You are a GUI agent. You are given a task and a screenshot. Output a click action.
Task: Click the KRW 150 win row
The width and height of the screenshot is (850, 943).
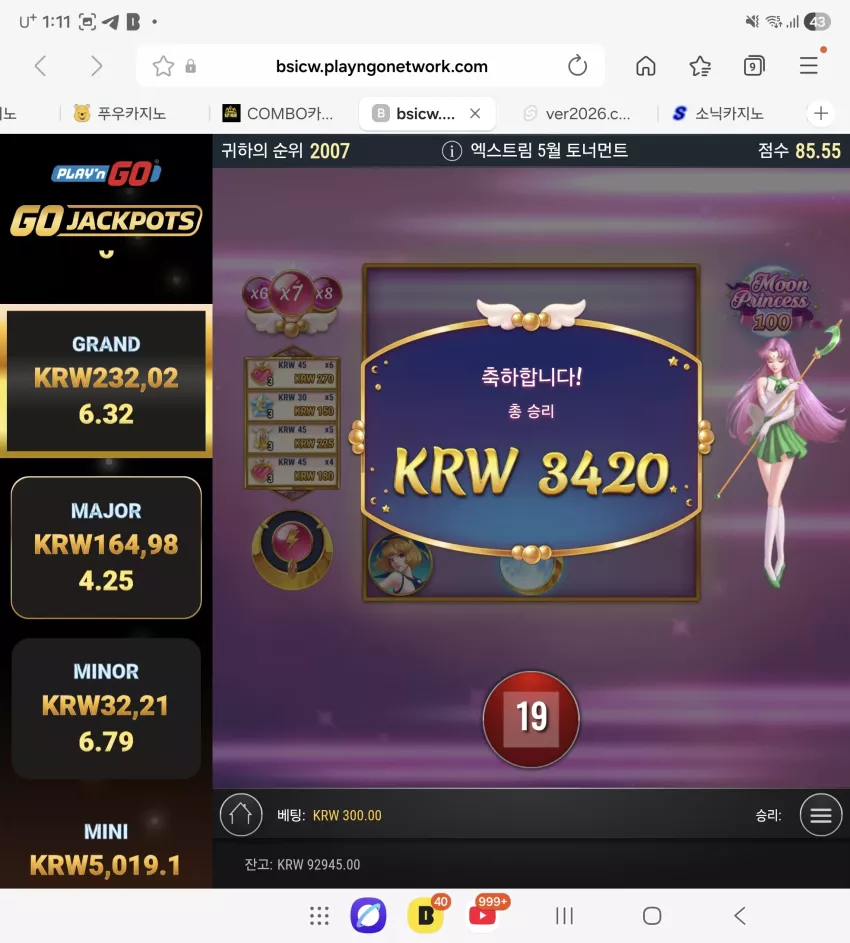click(x=293, y=406)
